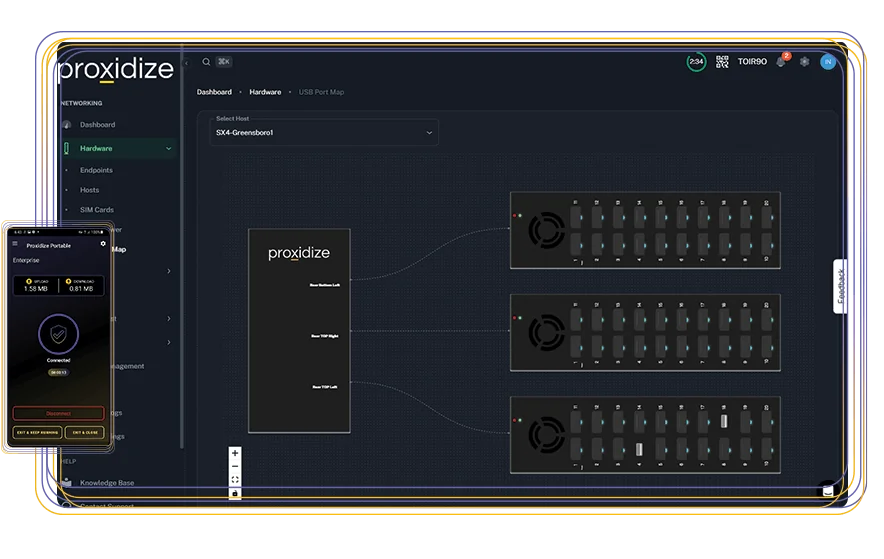
Task: Click the bottom USB hub fan icon
Action: coord(546,435)
